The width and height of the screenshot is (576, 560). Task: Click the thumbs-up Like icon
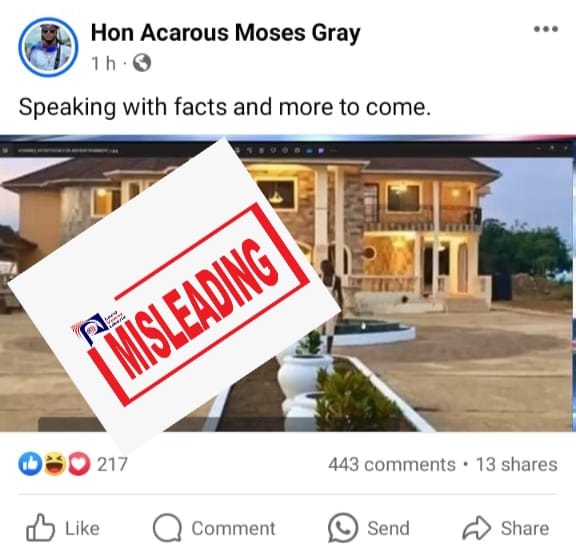[x=40, y=527]
